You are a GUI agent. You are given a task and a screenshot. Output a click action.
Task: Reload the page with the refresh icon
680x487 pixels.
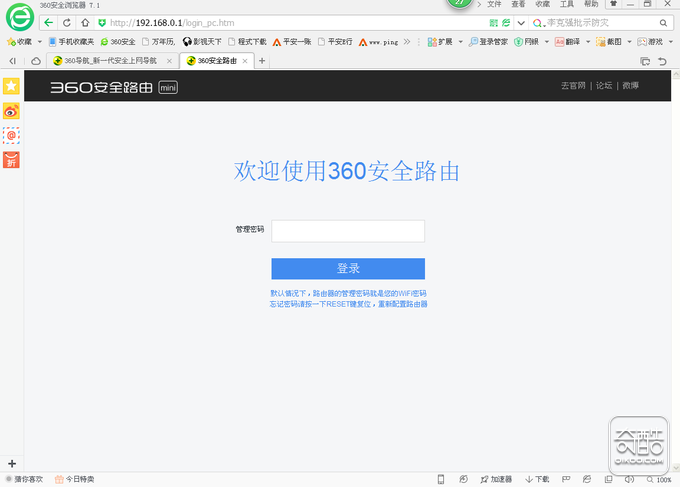[67, 23]
